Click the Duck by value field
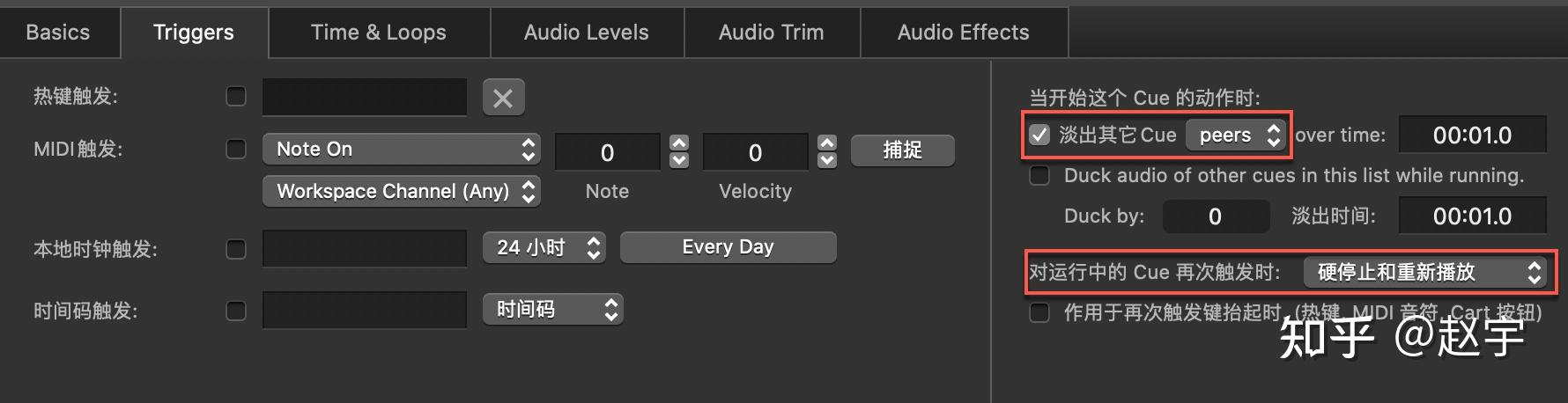Screen dimensions: 1568x403 coord(1215,216)
